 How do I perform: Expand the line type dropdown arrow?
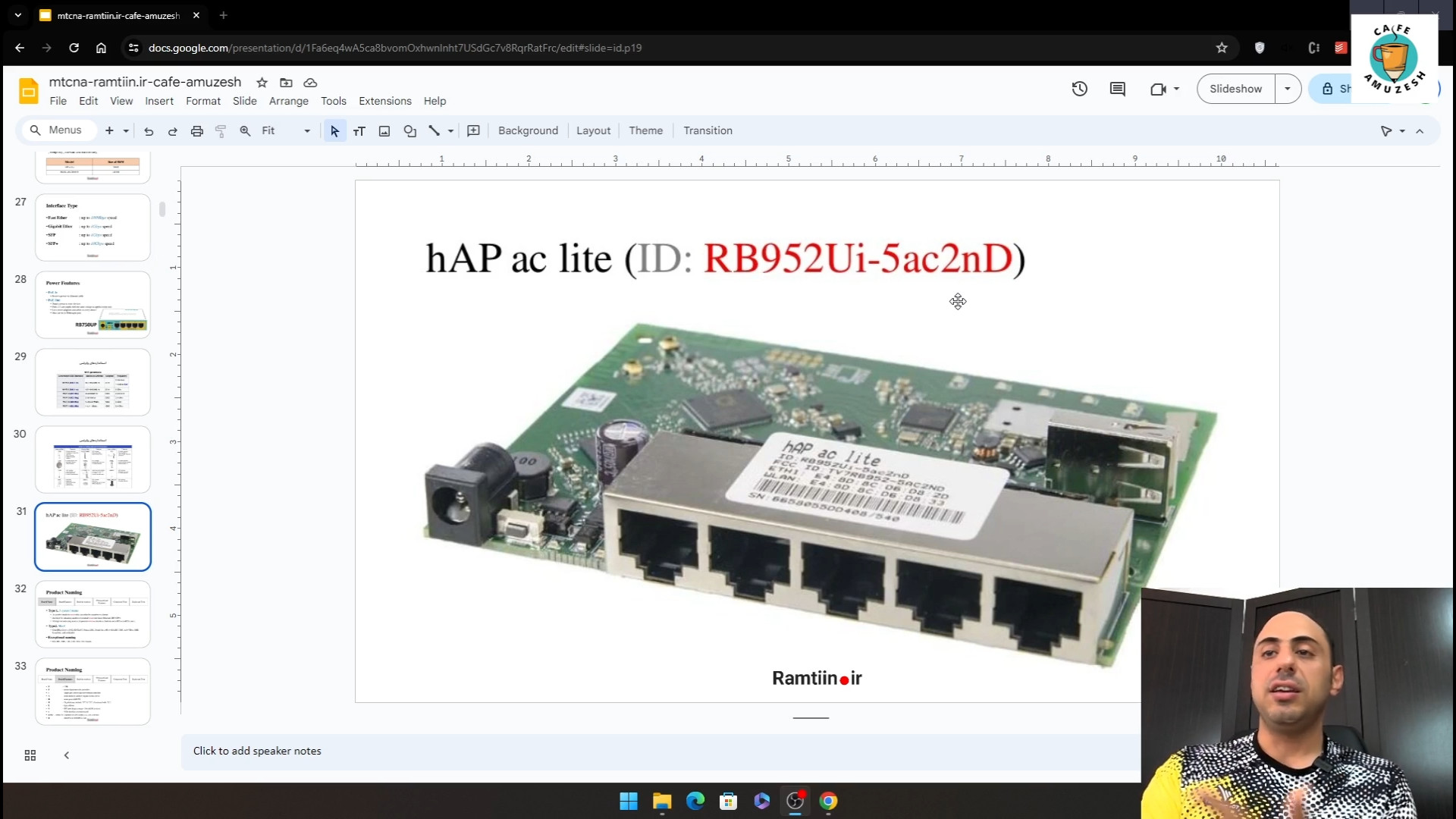click(450, 131)
